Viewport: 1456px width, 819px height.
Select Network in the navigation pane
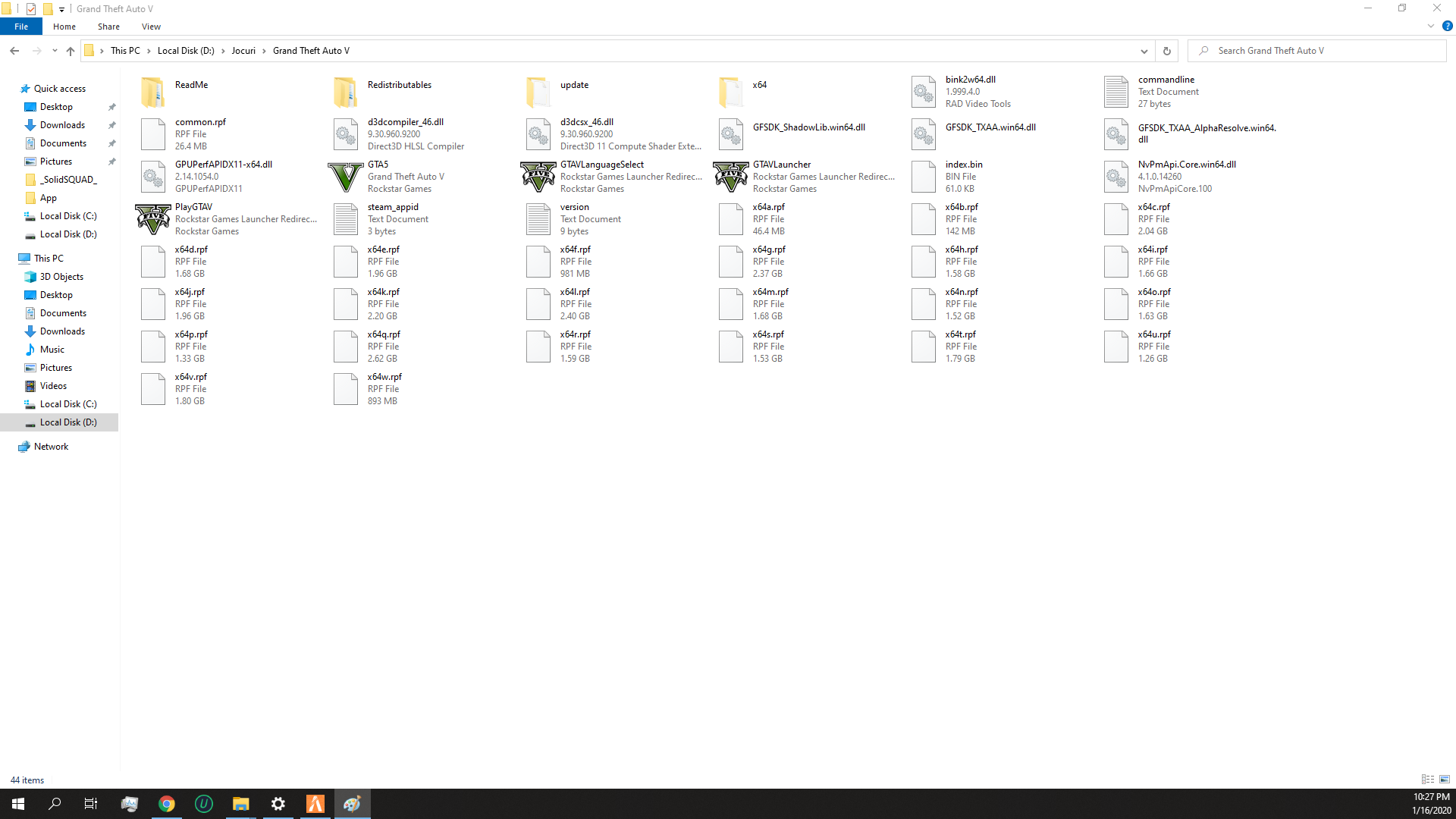[x=51, y=447]
